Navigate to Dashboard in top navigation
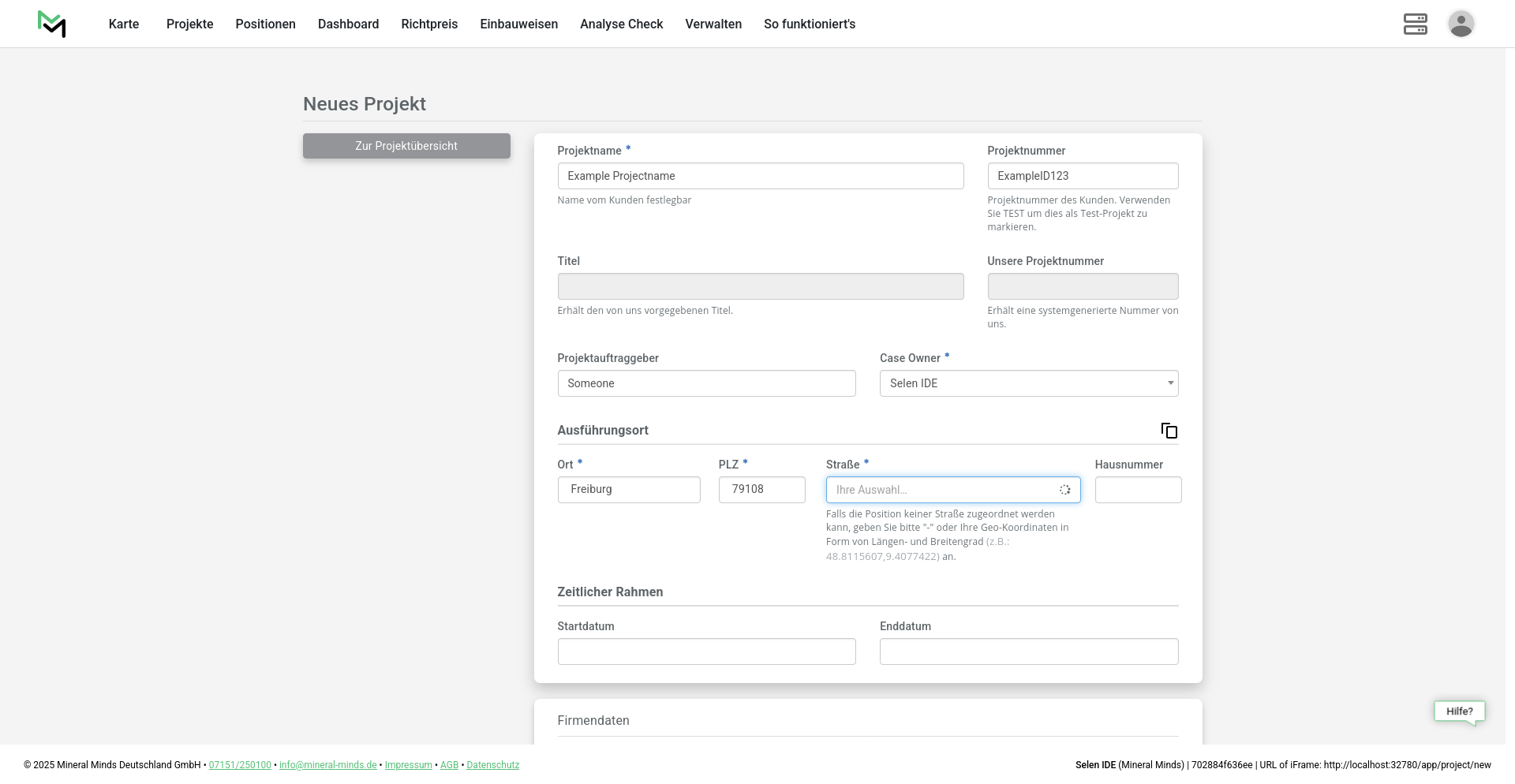 (348, 24)
